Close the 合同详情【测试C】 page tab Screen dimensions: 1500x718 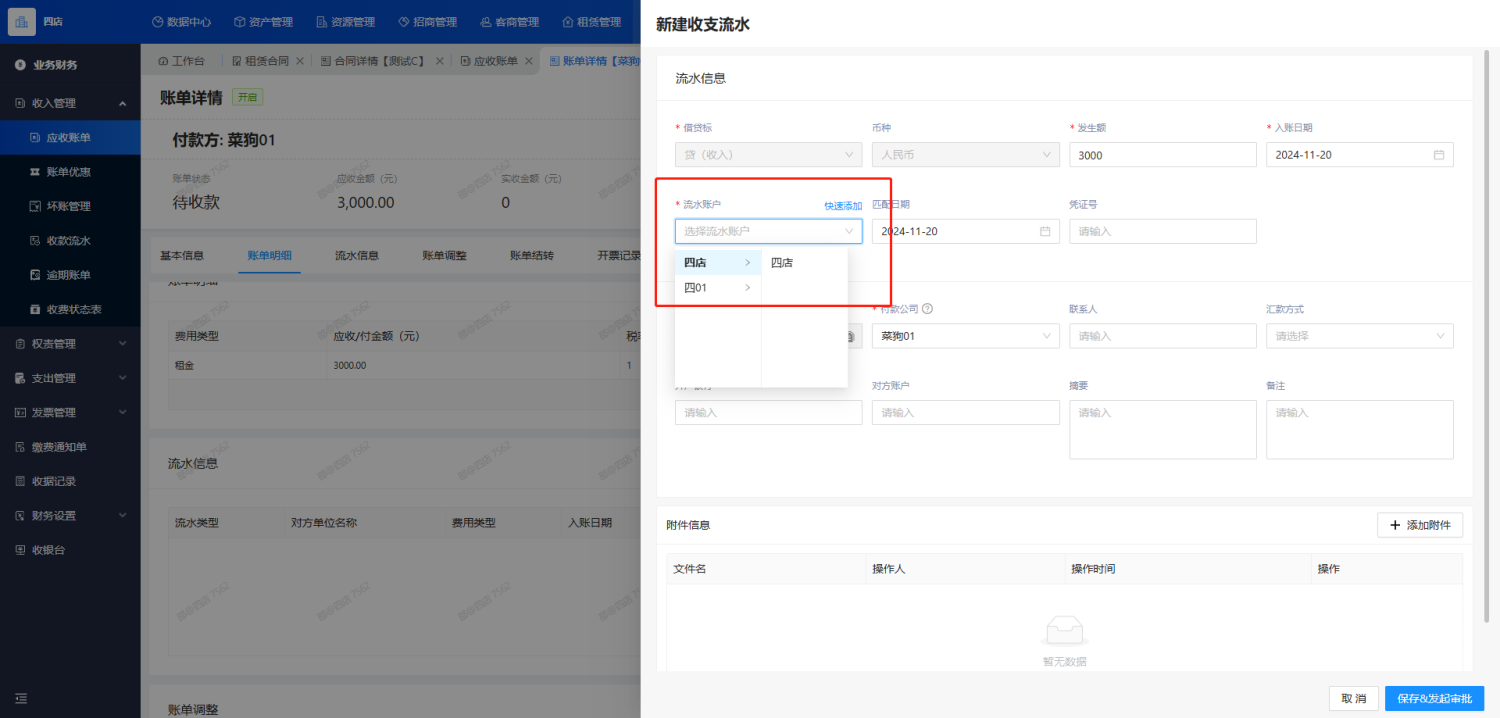pos(439,61)
